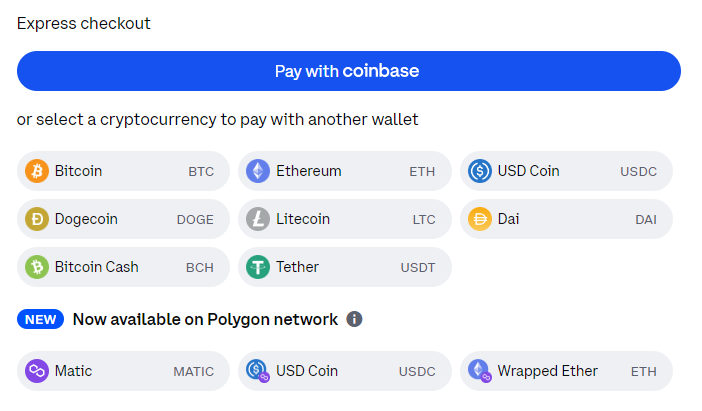Pay with Coinbase express checkout
Viewport: 702px width, 411px height.
pos(348,71)
